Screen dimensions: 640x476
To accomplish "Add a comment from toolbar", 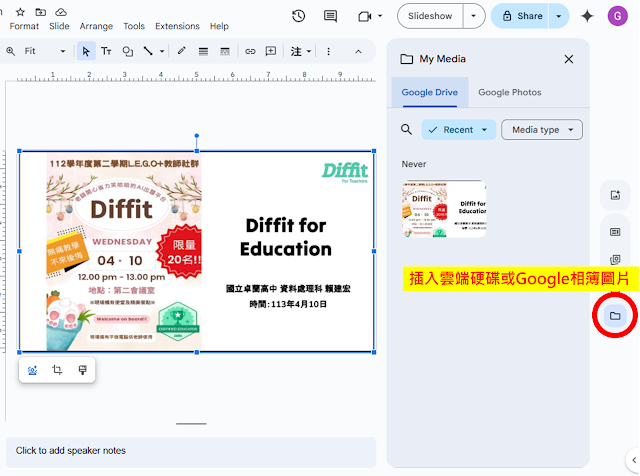I will pyautogui.click(x=271, y=51).
